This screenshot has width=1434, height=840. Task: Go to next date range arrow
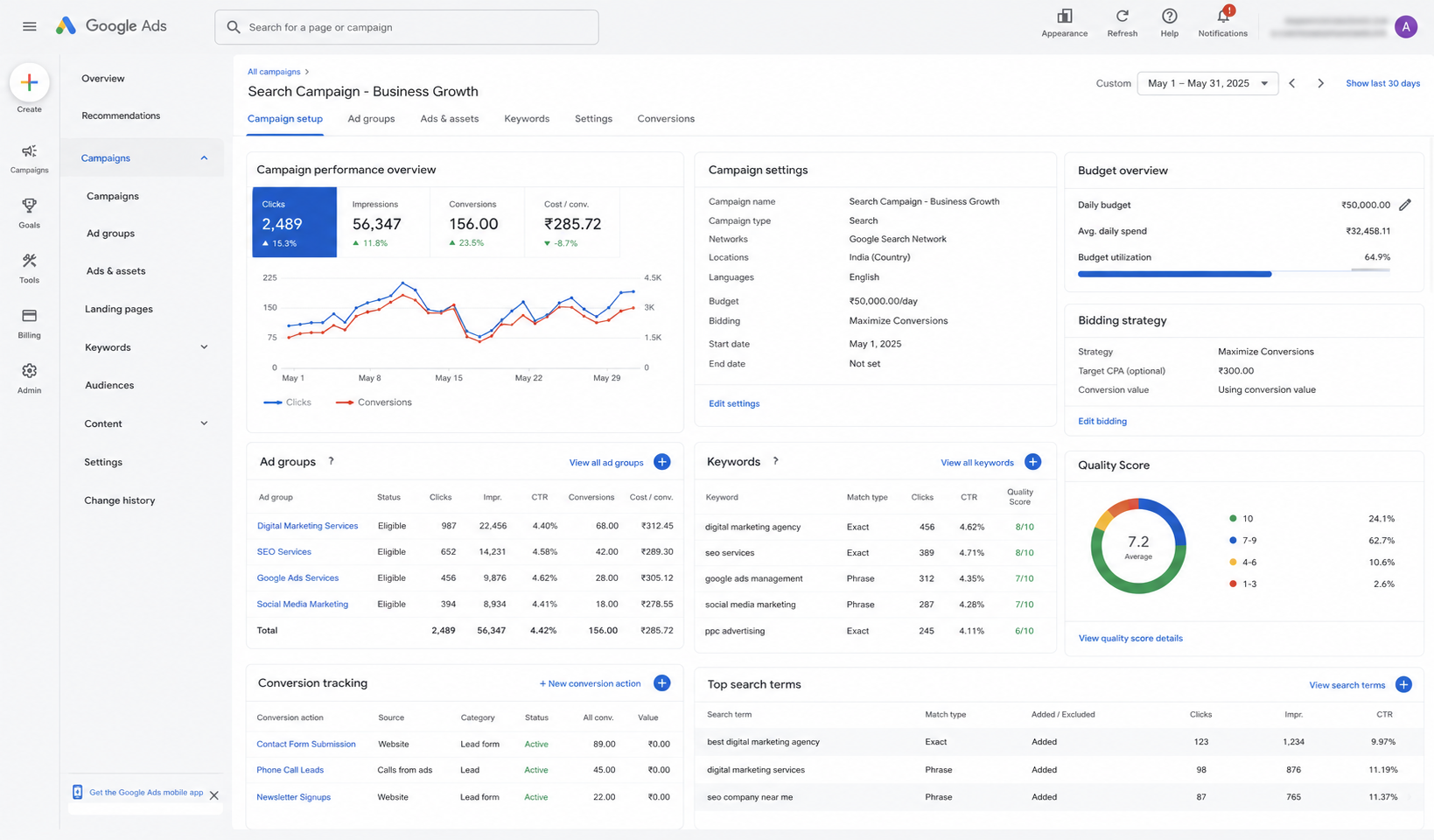(1320, 83)
